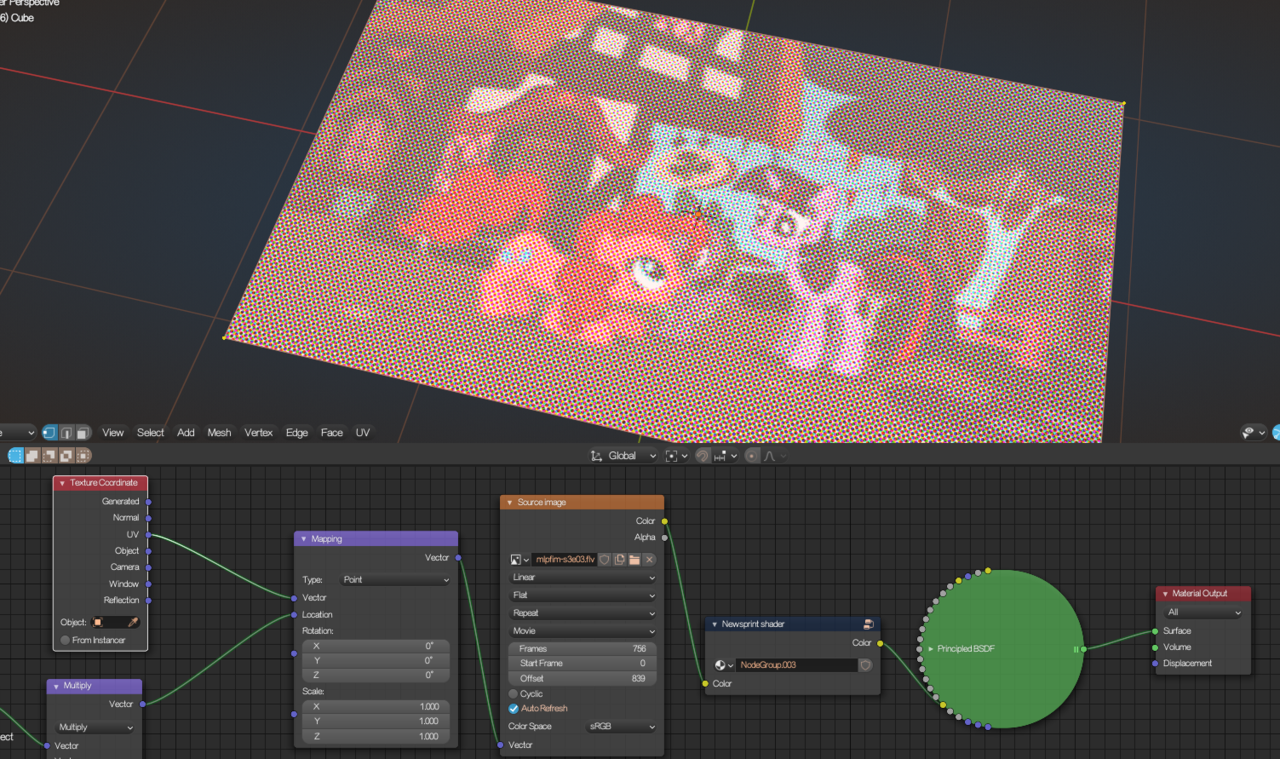Collapse the Newsprint shader node
Image resolution: width=1280 pixels, height=759 pixels.
tap(714, 624)
